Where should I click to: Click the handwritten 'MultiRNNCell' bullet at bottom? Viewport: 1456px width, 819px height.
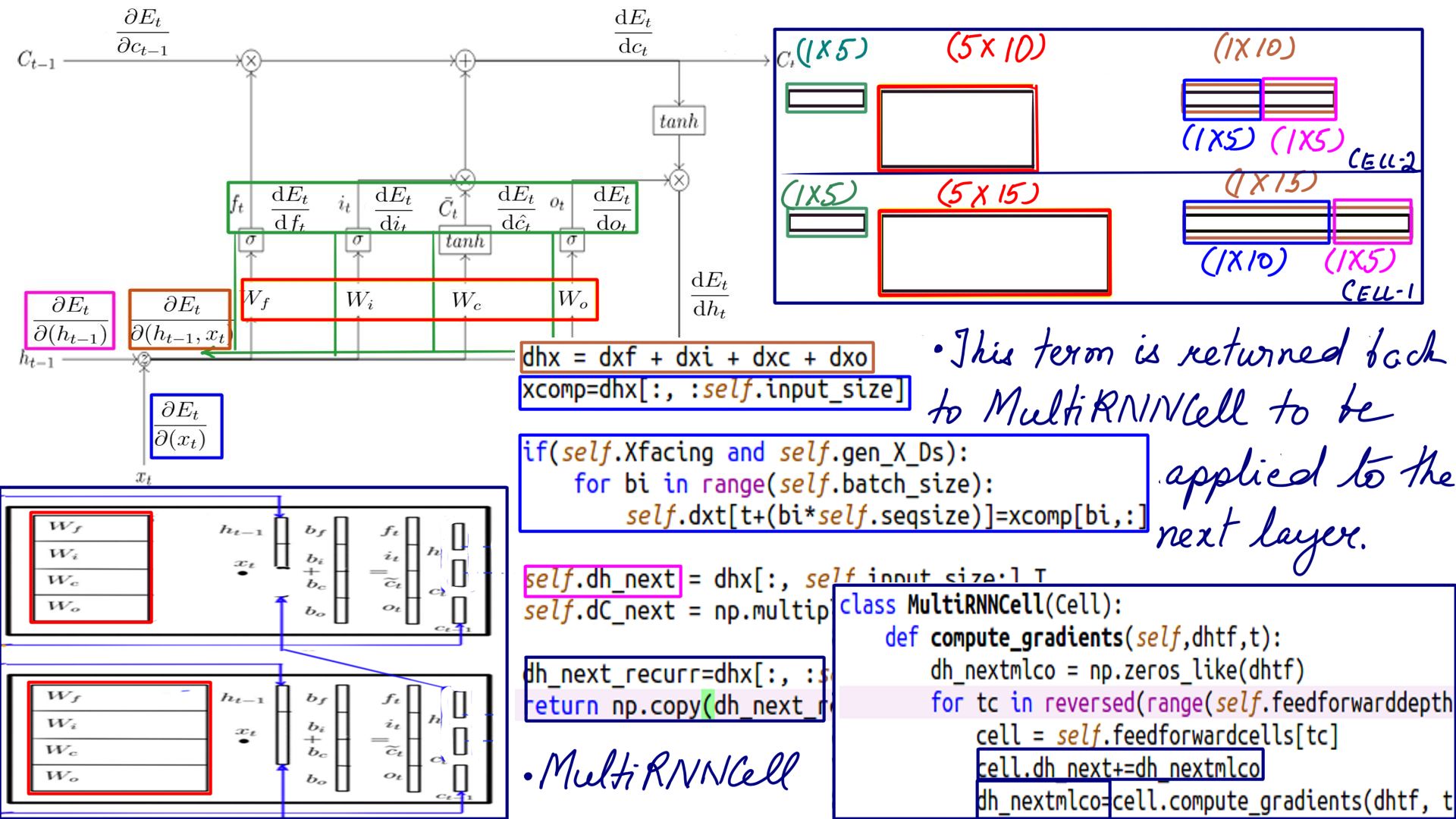661,771
